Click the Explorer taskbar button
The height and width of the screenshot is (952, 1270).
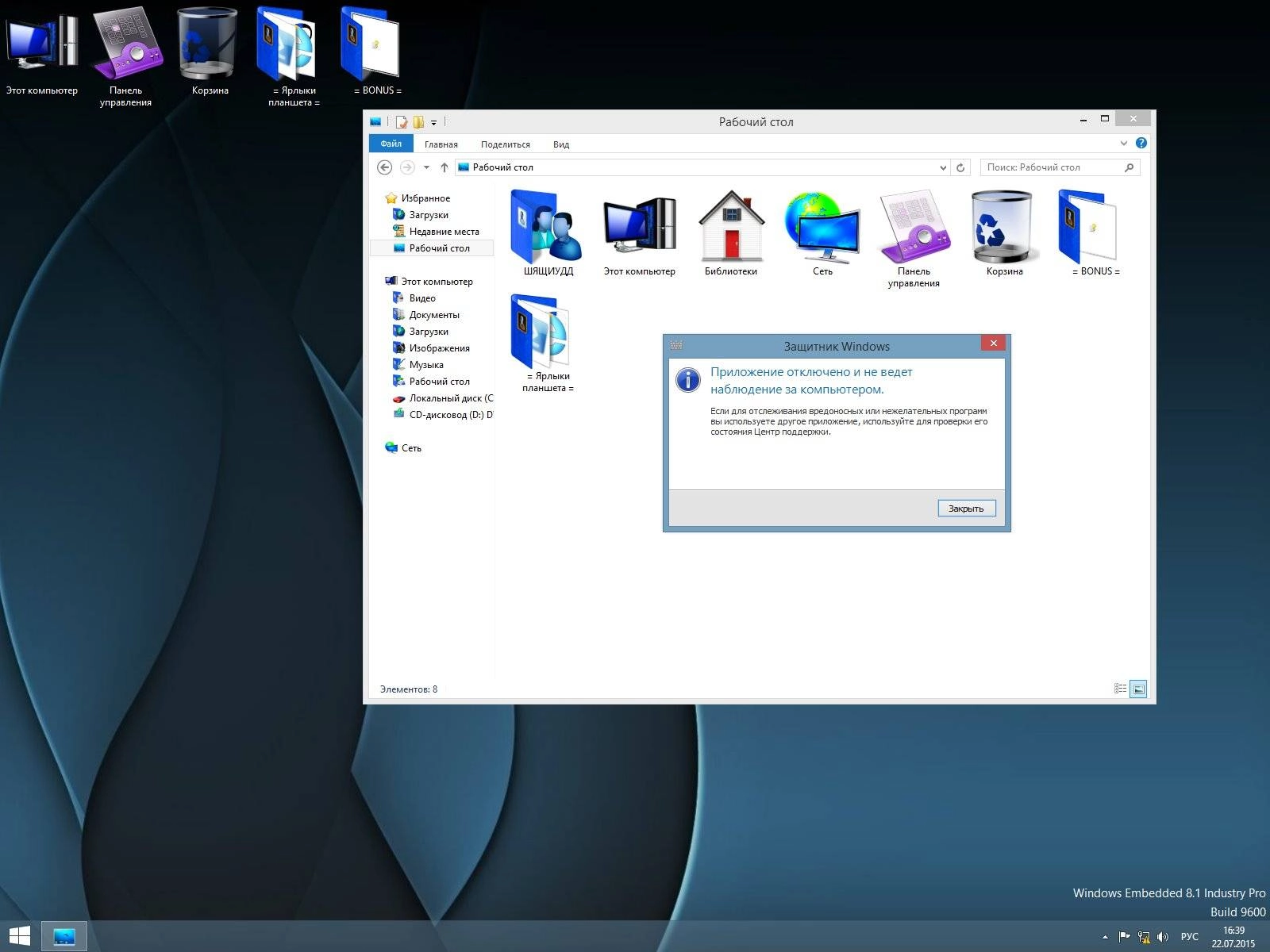63,936
